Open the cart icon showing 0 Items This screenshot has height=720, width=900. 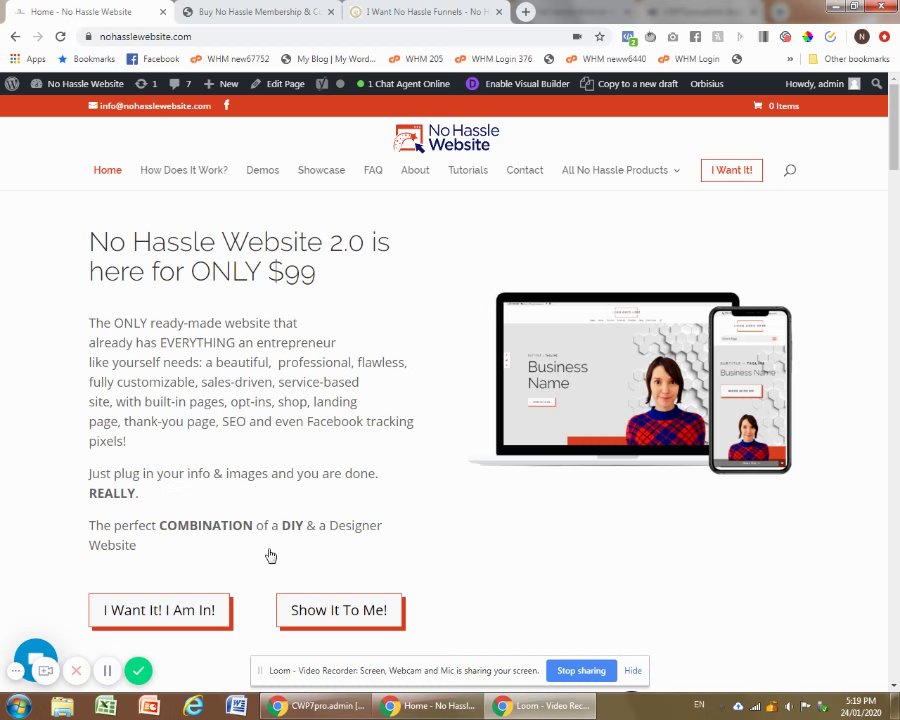click(776, 106)
